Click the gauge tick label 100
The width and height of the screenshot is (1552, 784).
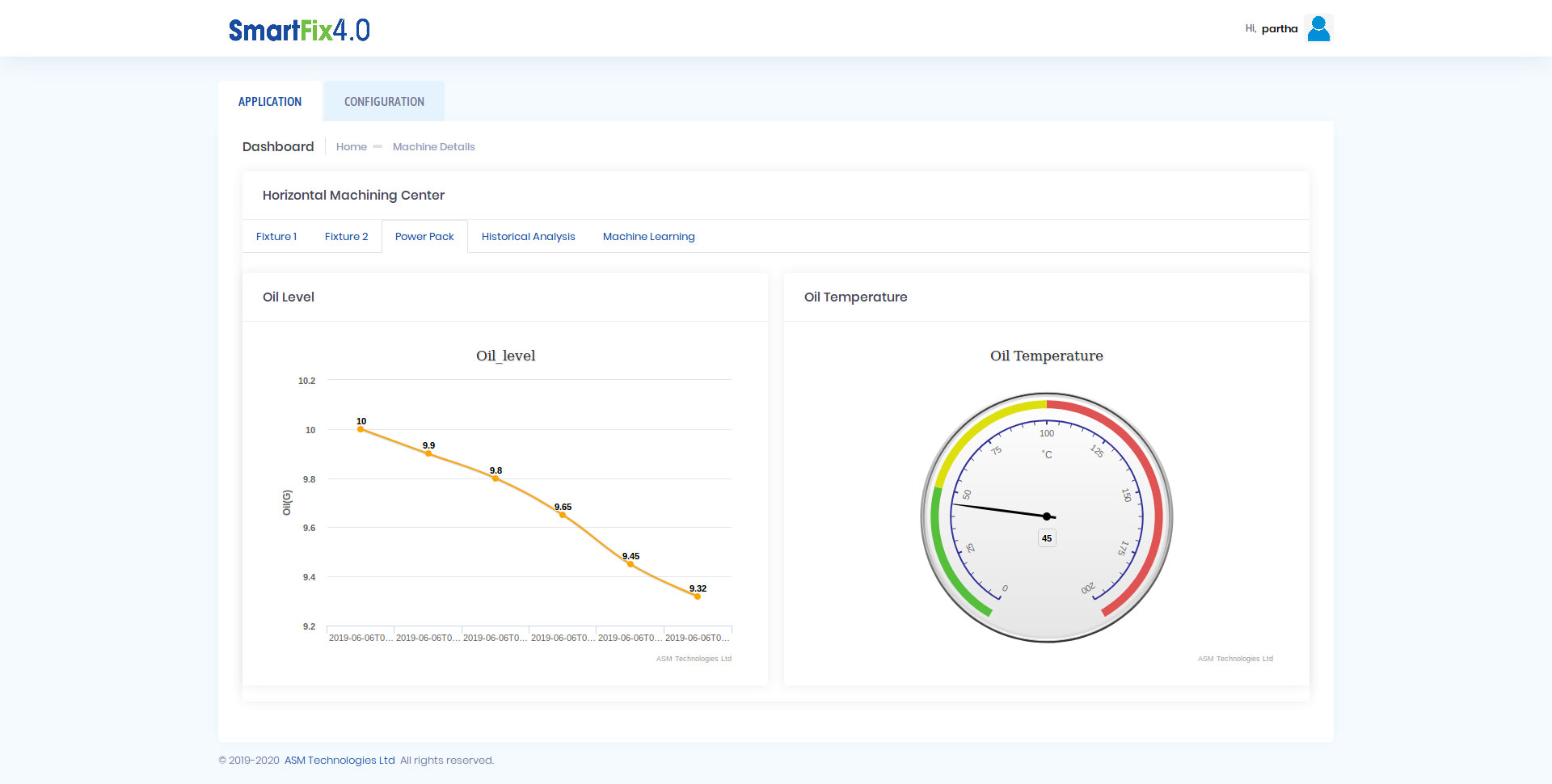1047,434
